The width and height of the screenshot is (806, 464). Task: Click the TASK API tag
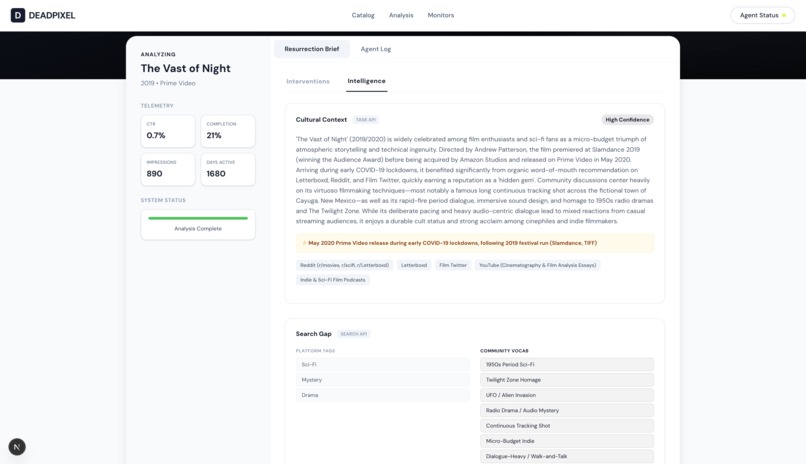pos(365,120)
